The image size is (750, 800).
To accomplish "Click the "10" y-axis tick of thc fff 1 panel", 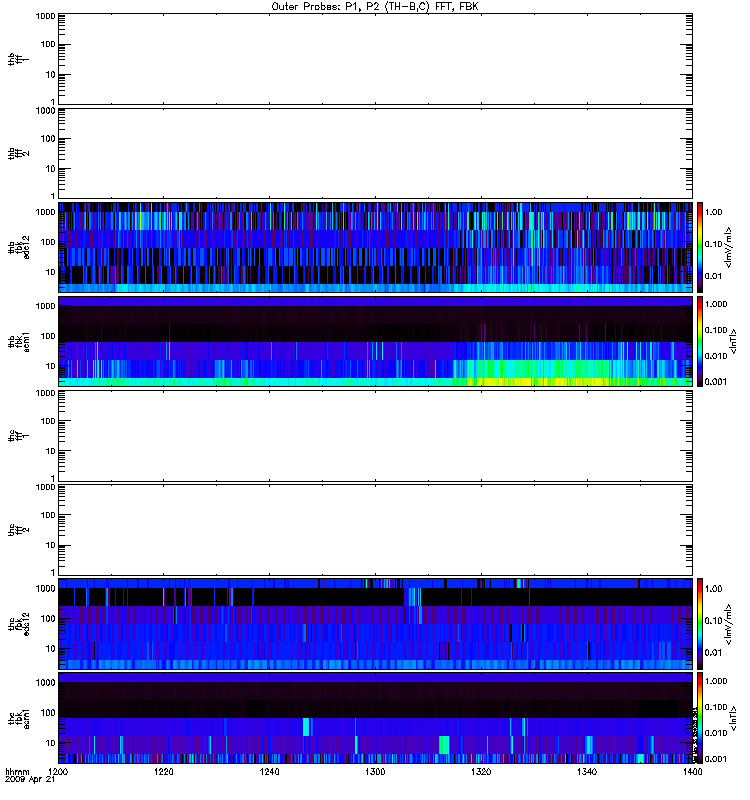I will coord(51,451).
